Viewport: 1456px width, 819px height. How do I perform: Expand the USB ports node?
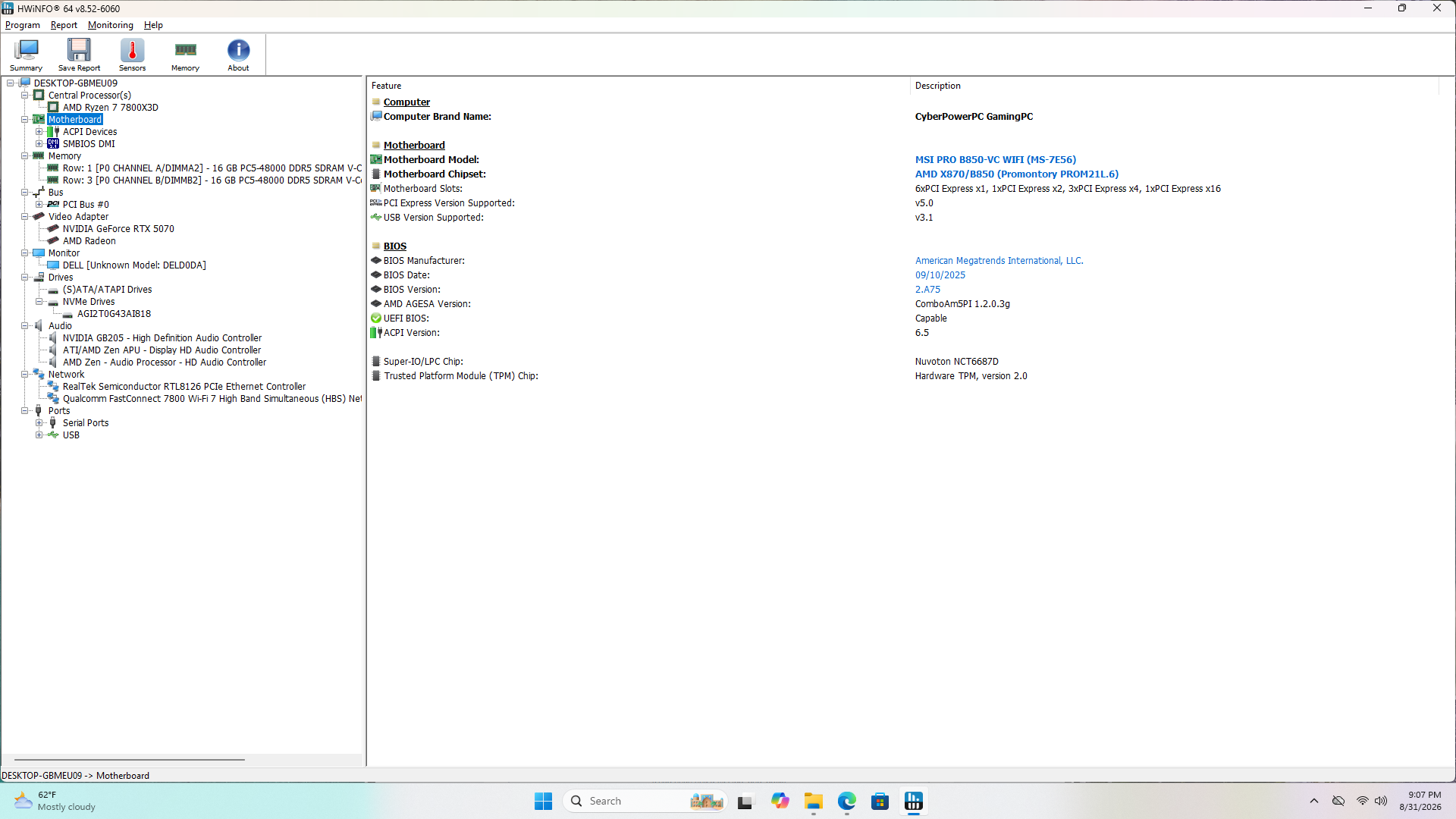39,435
